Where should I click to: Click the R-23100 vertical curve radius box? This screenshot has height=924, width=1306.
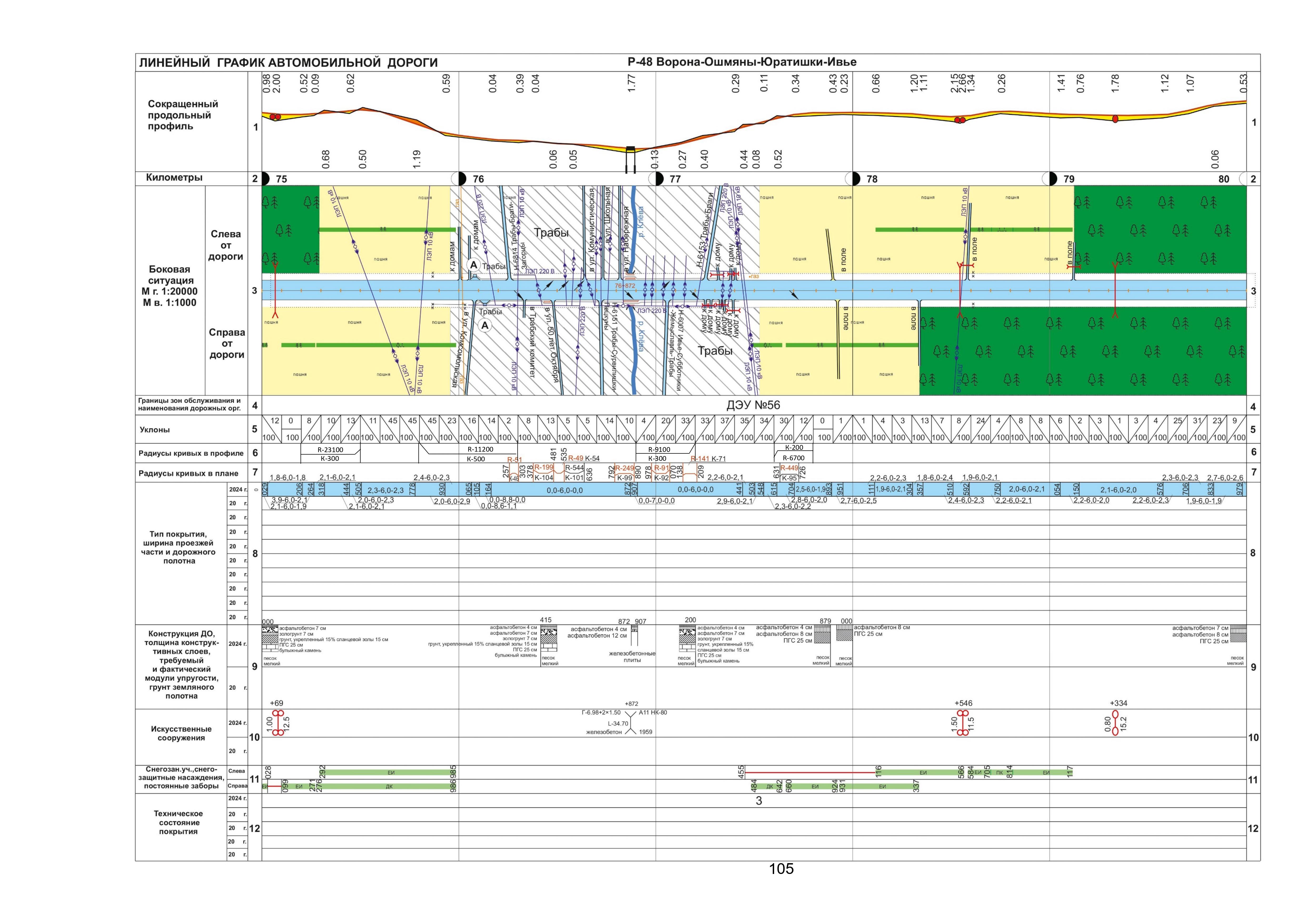coord(330,449)
